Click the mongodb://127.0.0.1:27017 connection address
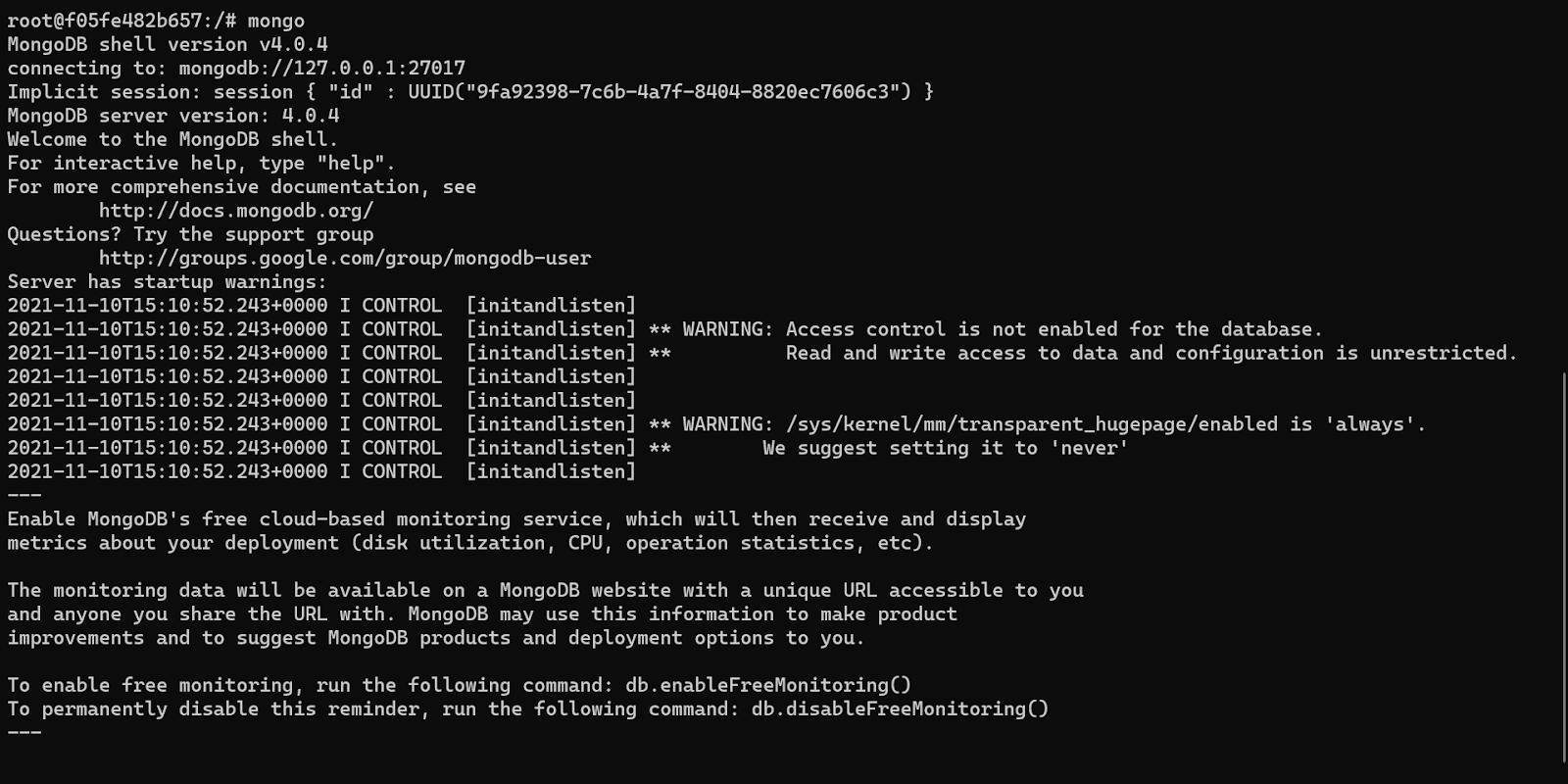 [321, 69]
